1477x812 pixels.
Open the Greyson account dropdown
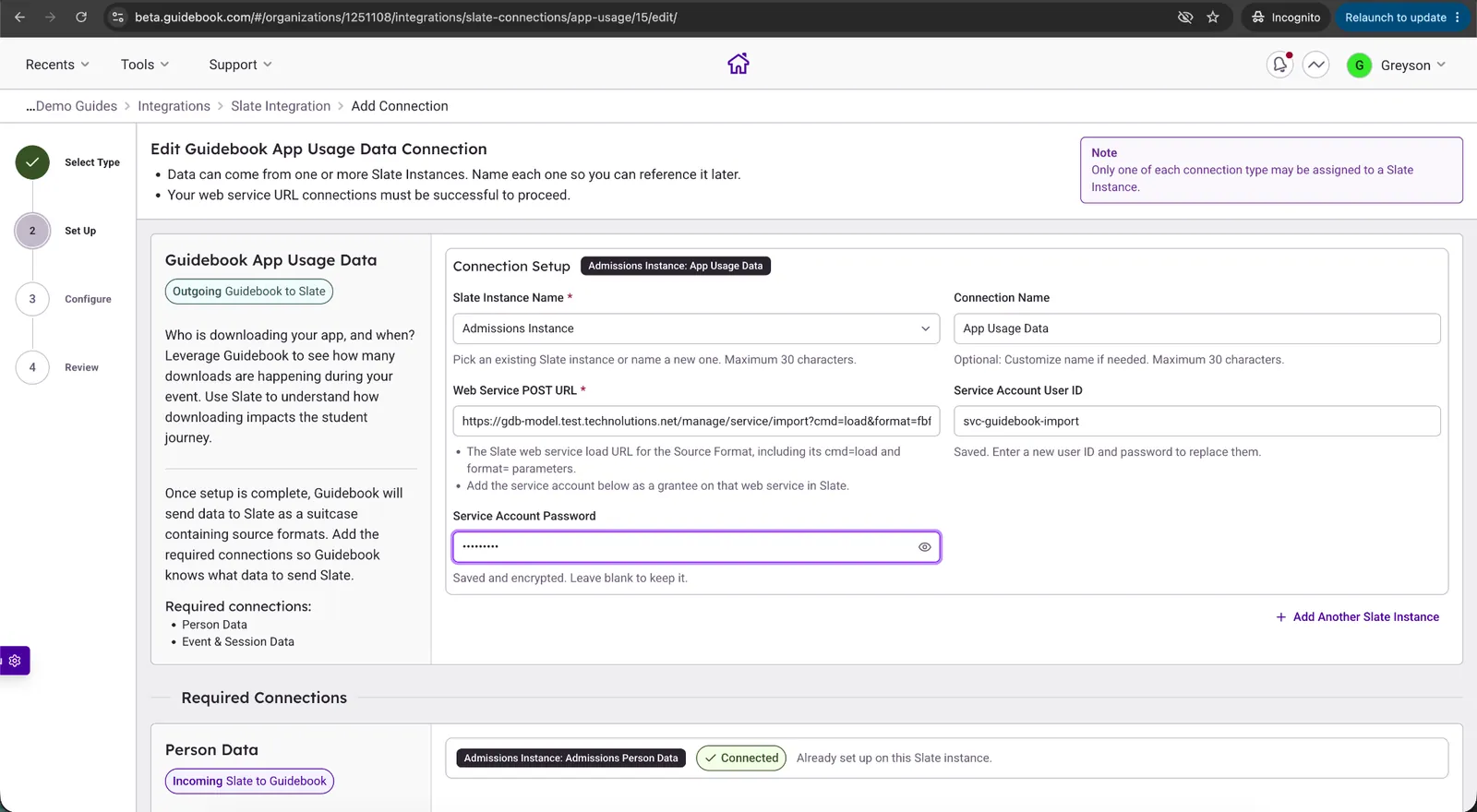click(1412, 66)
